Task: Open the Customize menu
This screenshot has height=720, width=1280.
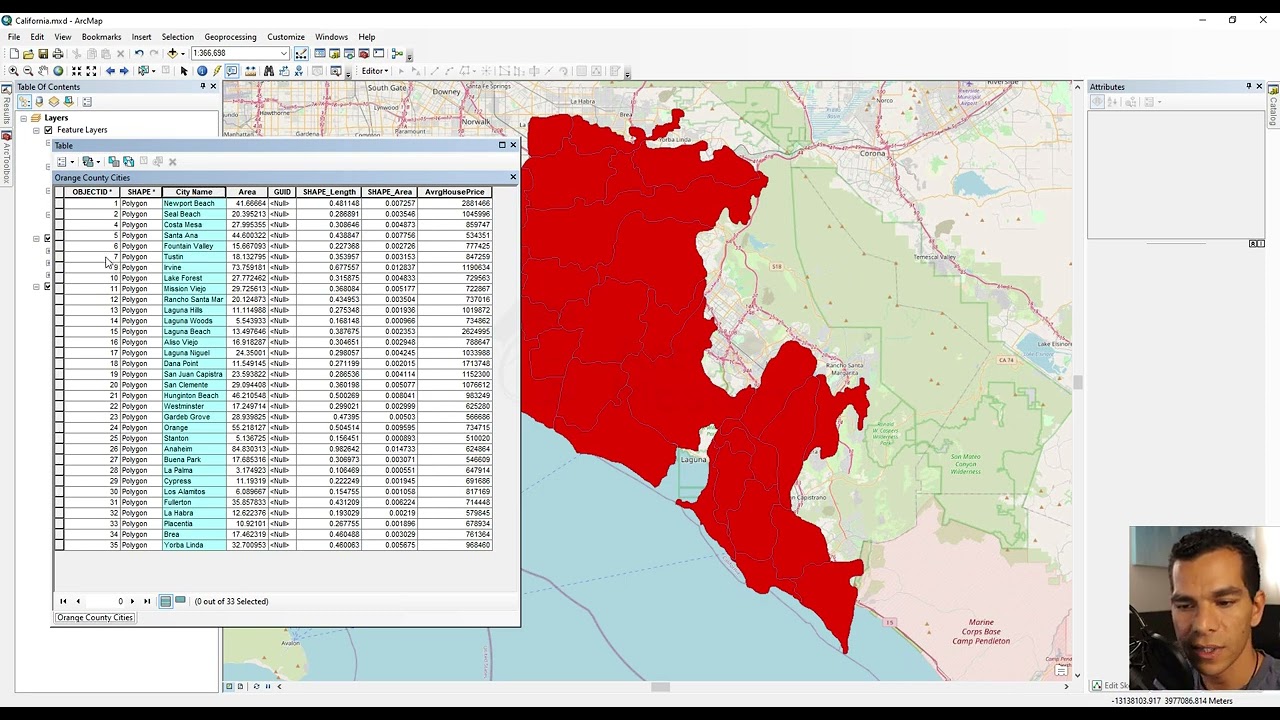Action: (286, 37)
